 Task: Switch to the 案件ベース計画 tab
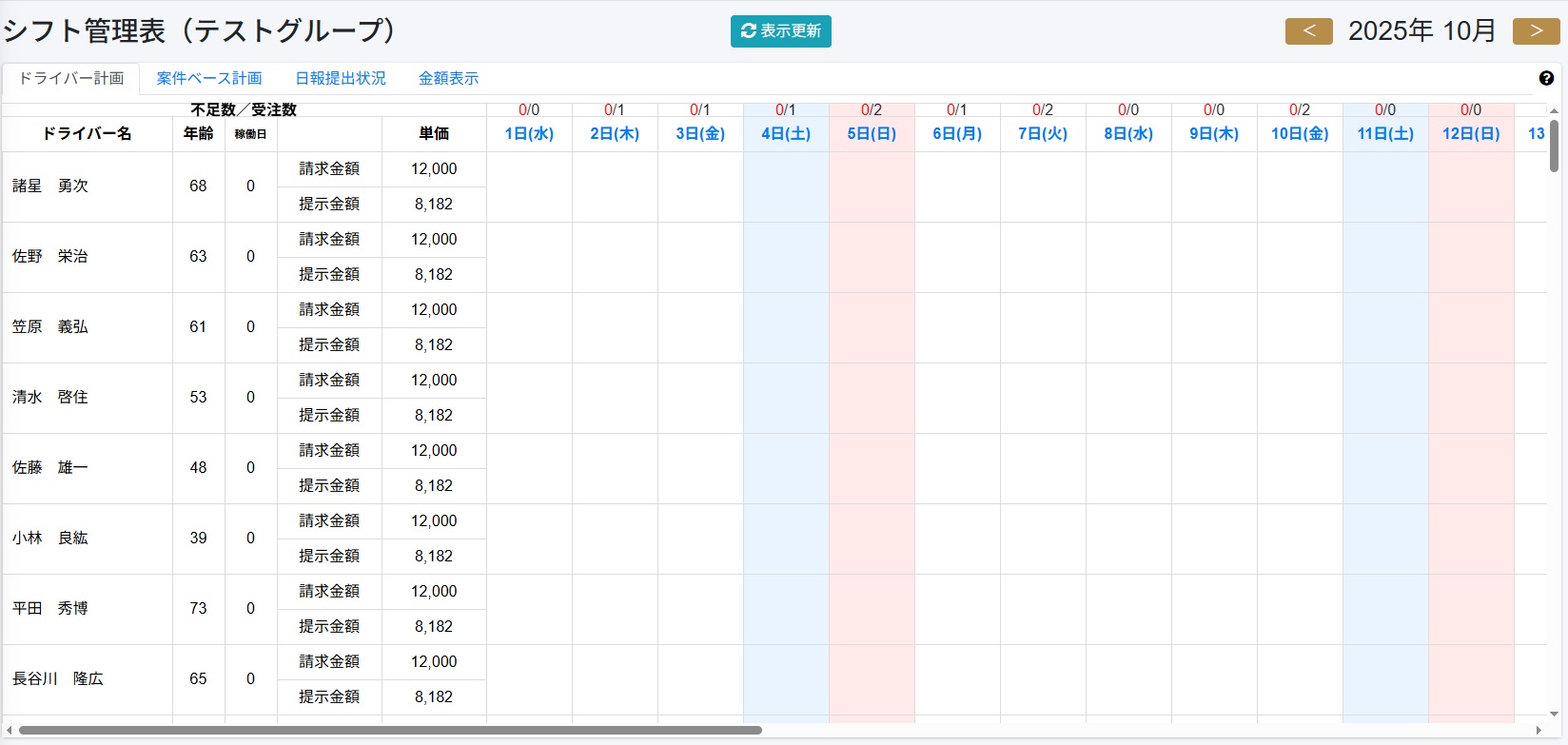[209, 78]
